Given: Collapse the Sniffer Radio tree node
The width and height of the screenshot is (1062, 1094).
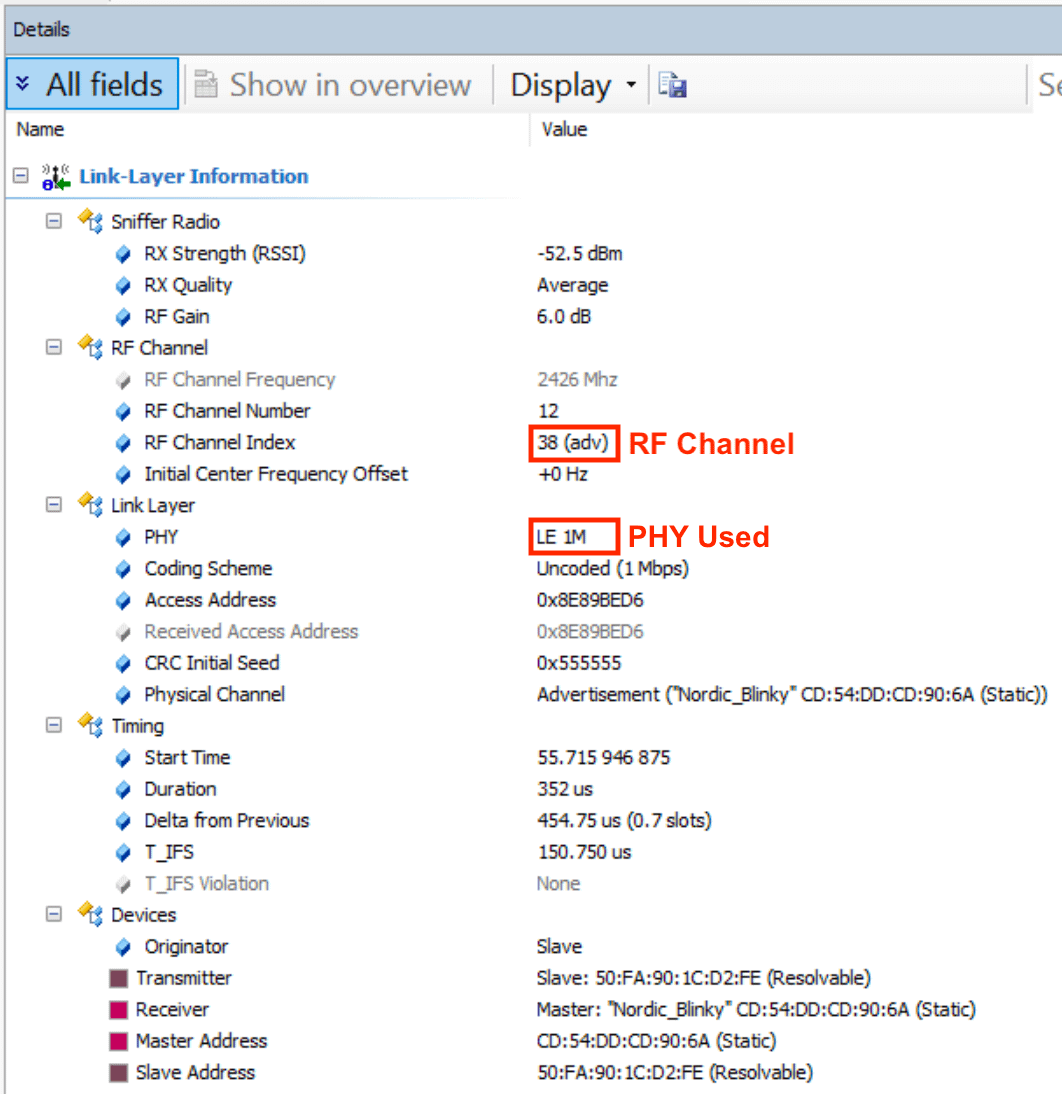Looking at the screenshot, I should pyautogui.click(x=53, y=221).
